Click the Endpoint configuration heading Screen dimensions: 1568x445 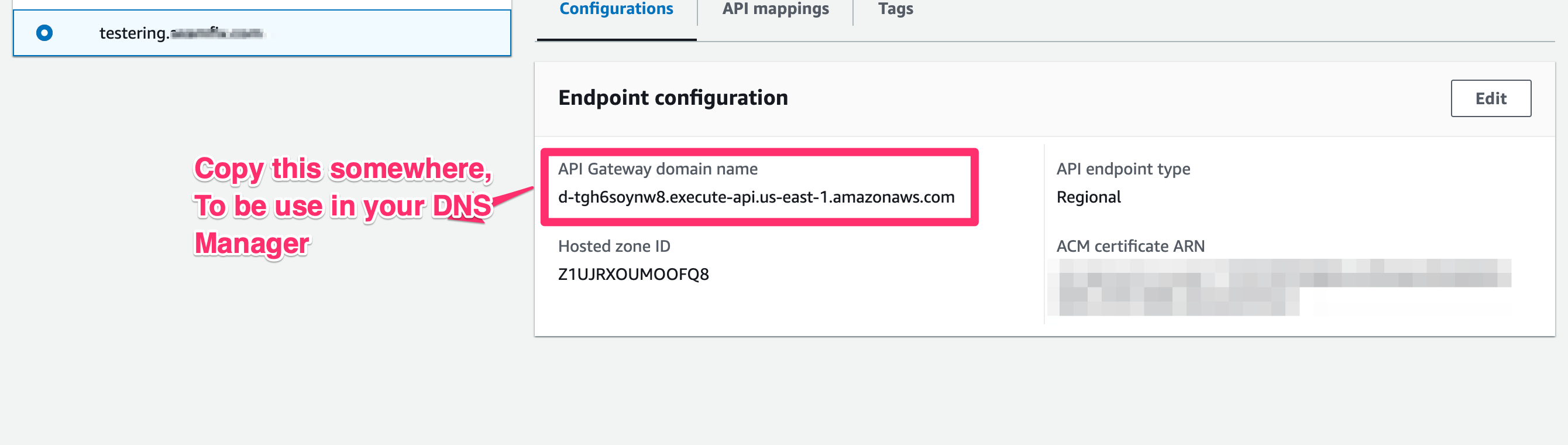pyautogui.click(x=673, y=98)
